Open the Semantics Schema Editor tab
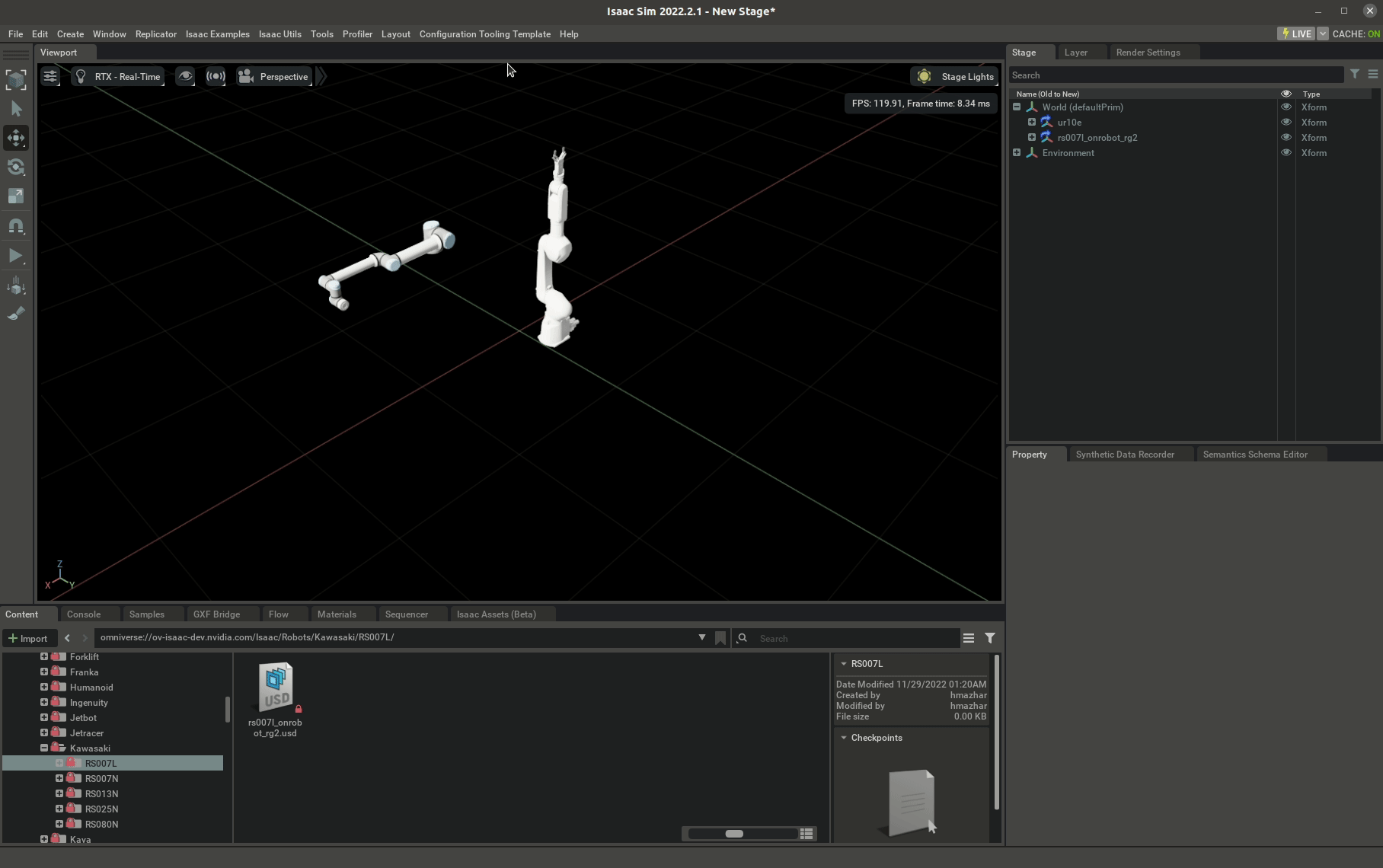 1255,455
